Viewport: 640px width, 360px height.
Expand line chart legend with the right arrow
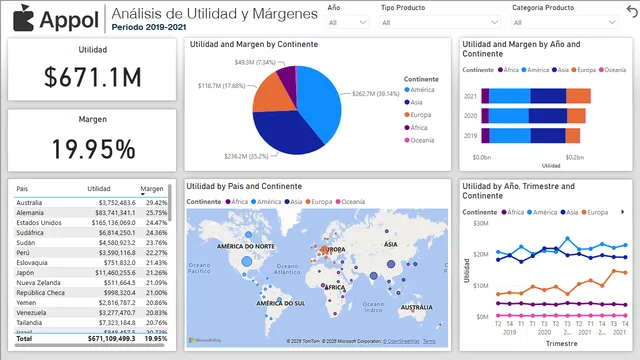(622, 212)
